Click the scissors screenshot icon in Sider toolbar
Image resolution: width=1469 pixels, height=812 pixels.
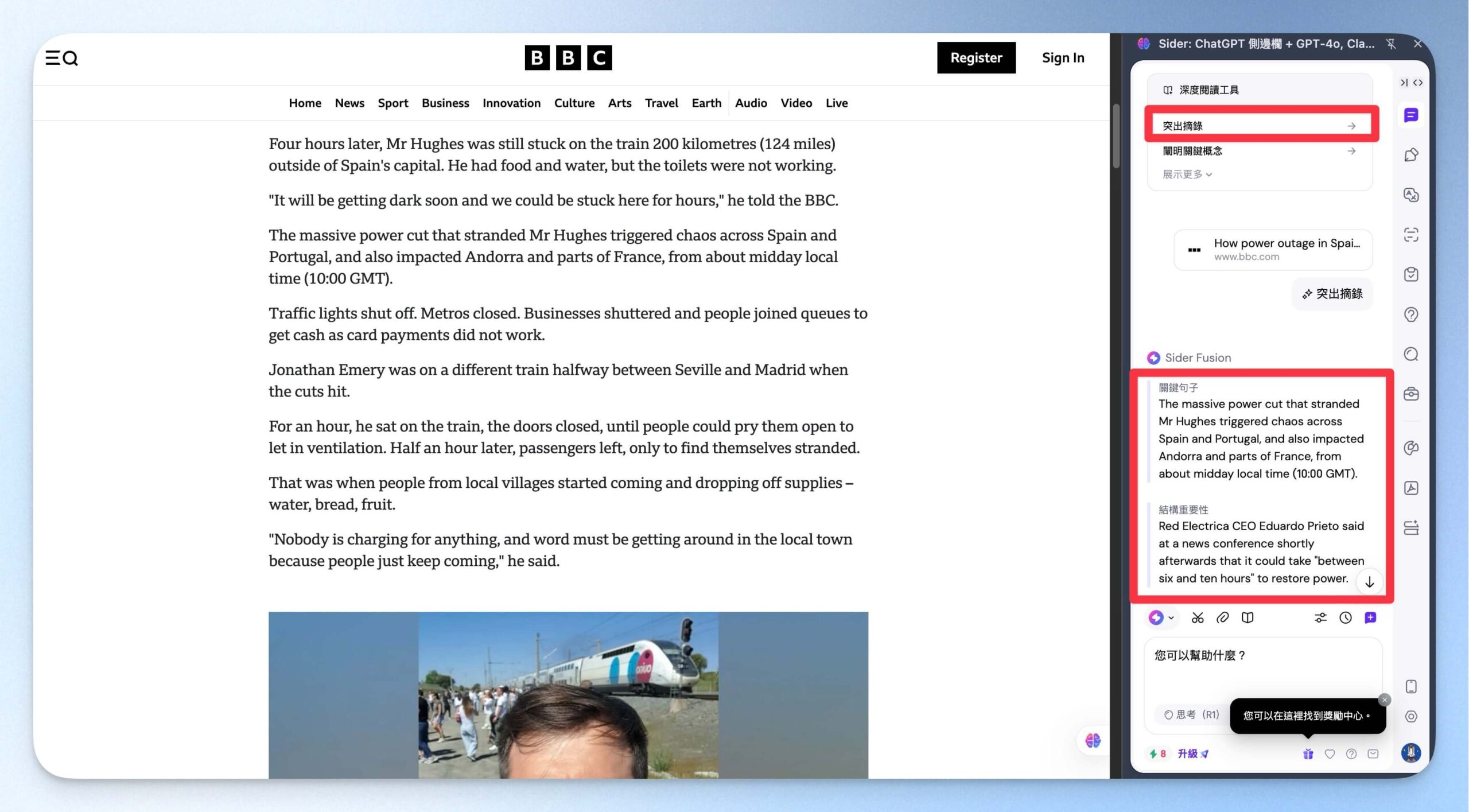[1198, 618]
